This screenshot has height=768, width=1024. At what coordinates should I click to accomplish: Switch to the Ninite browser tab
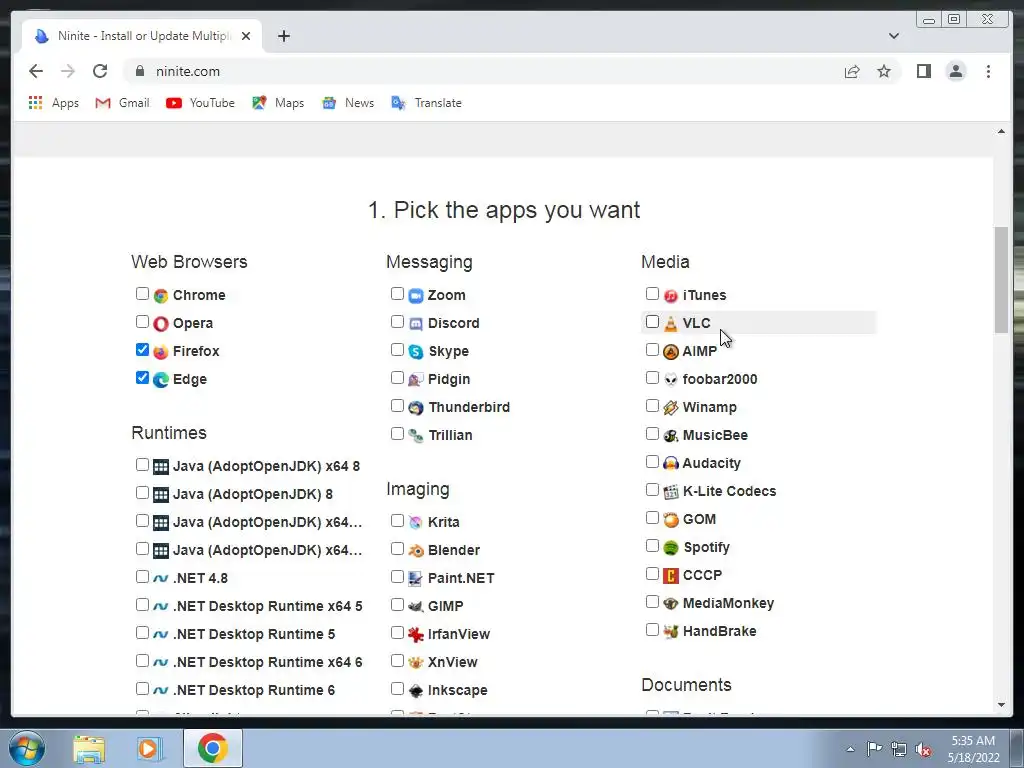pos(142,36)
